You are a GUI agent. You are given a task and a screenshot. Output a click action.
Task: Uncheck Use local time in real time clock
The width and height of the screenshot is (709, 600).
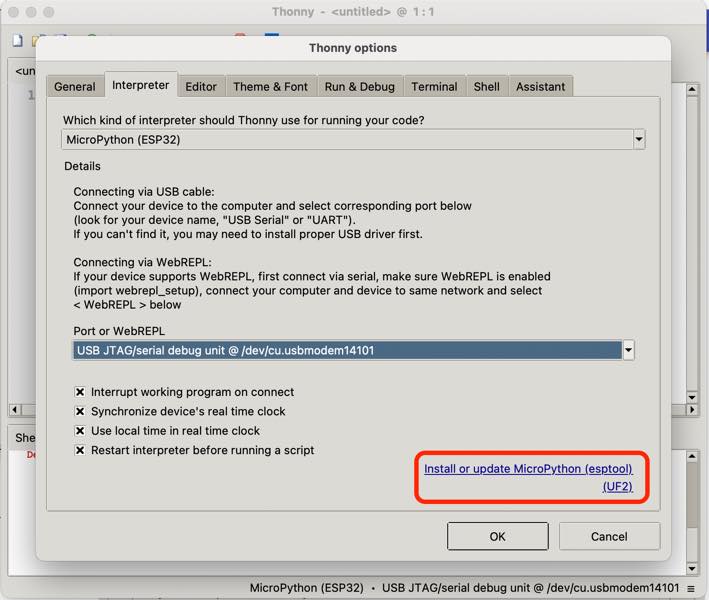80,431
